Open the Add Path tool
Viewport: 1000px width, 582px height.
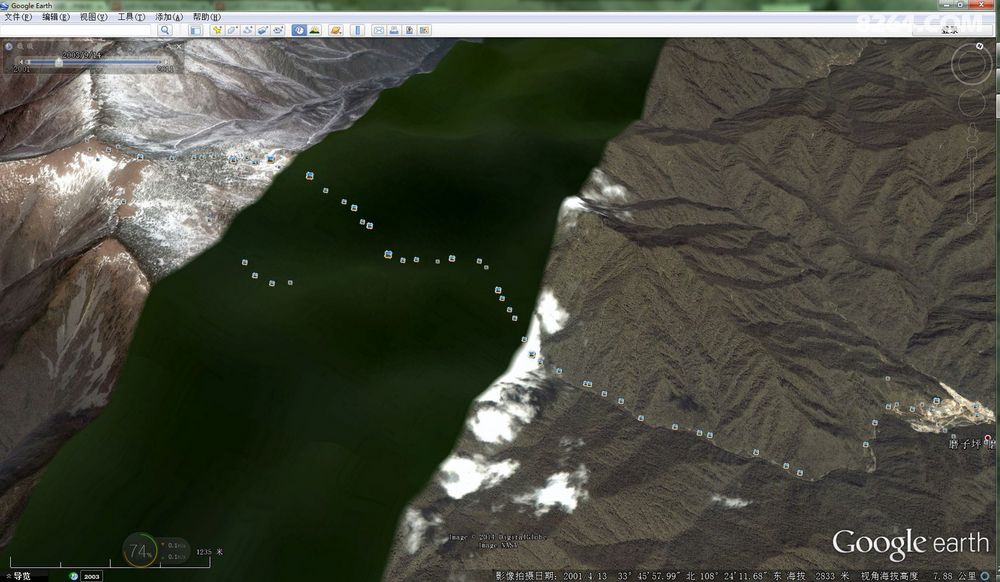point(246,30)
